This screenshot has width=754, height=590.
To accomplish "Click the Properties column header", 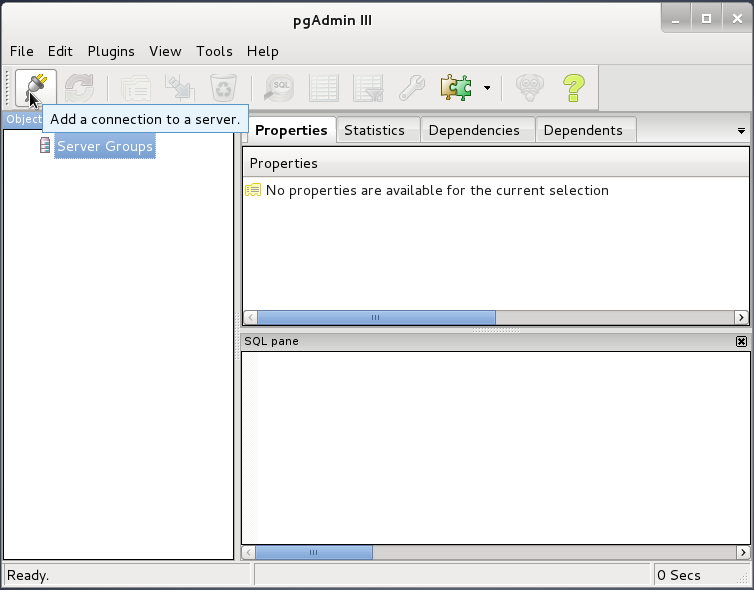I will [496, 163].
